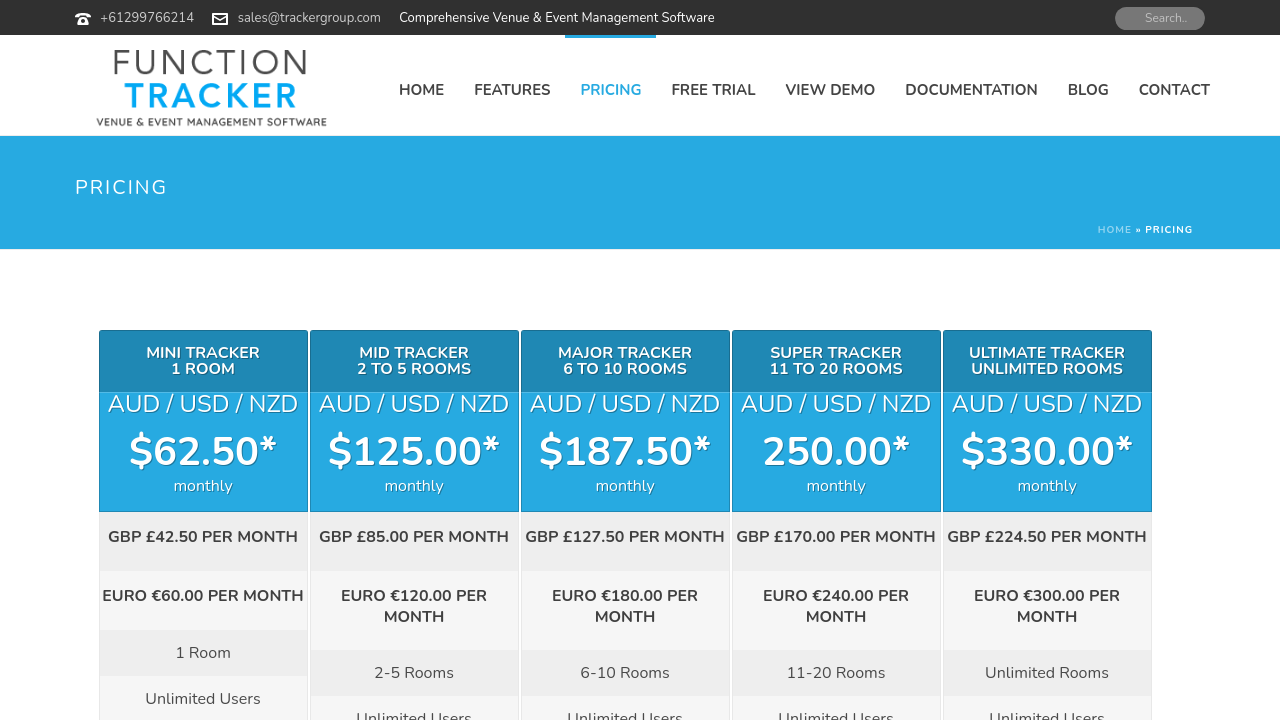
Task: Click the Unlimited Rooms row text
Action: click(x=1047, y=673)
